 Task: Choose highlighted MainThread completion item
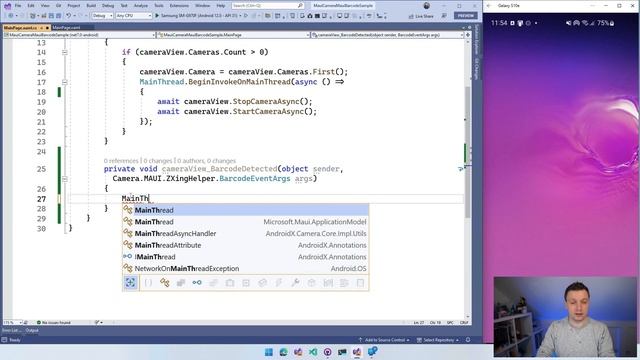coord(245,210)
